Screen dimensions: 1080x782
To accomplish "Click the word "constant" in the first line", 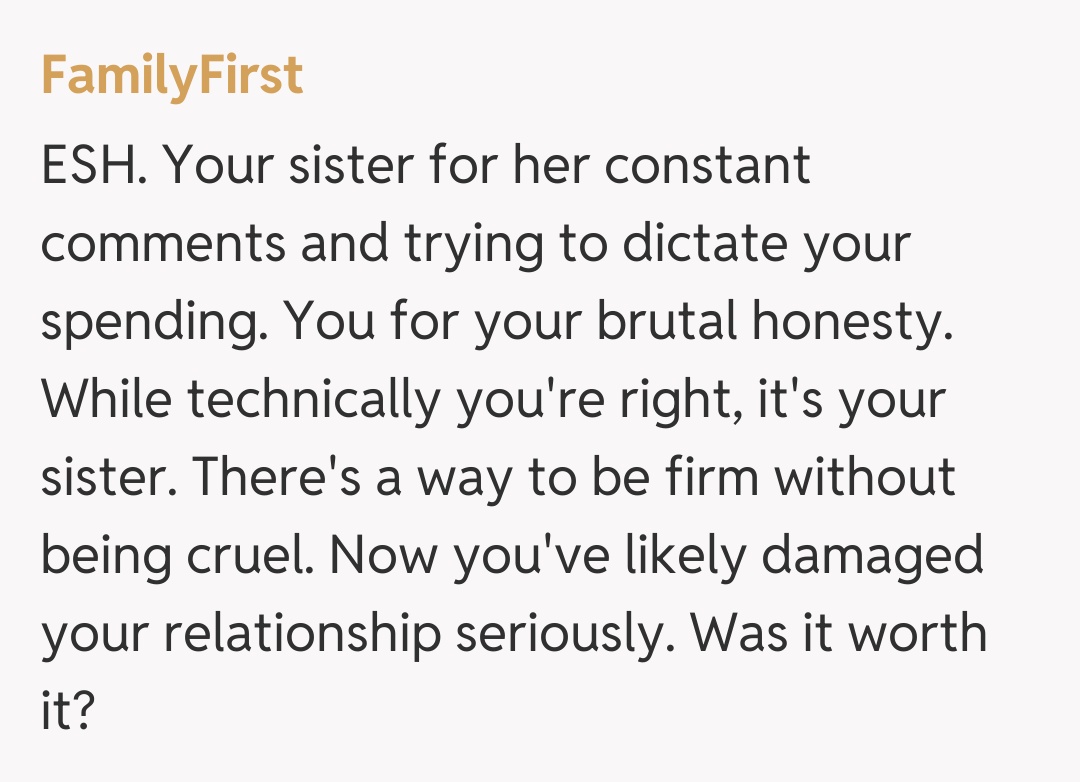I will [x=707, y=165].
